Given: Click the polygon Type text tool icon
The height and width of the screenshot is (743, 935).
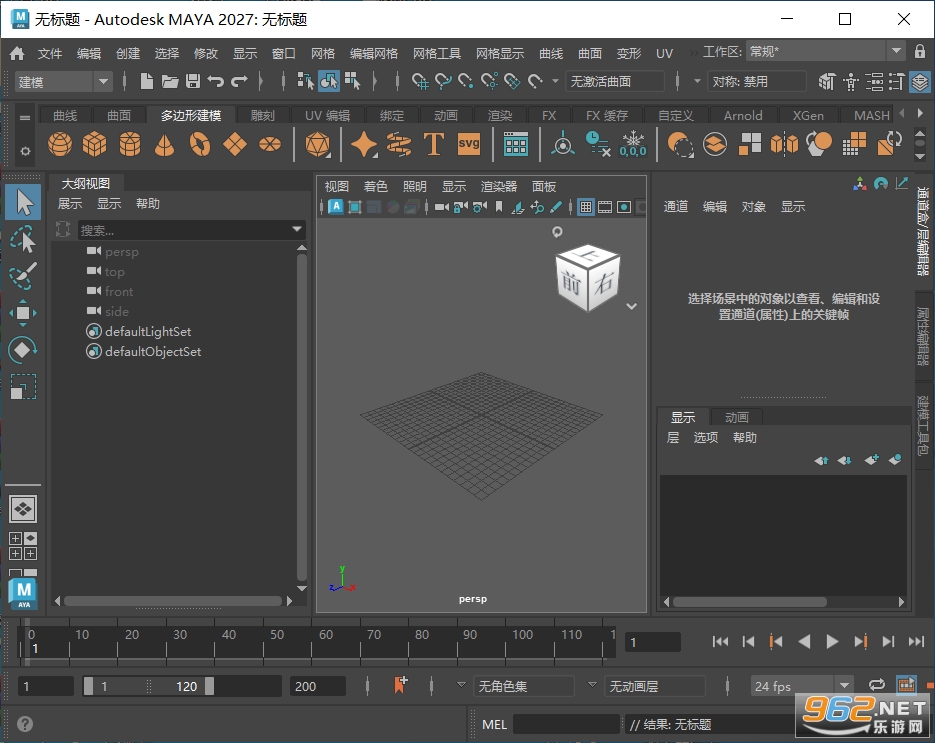Looking at the screenshot, I should (x=434, y=144).
